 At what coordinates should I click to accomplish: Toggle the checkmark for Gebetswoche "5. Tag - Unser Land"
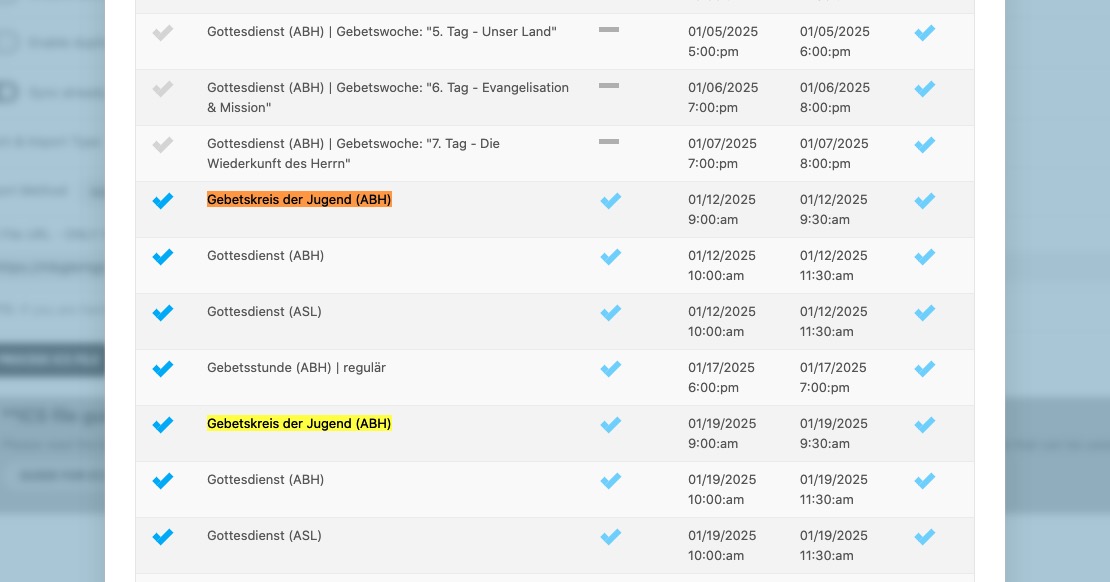(163, 33)
